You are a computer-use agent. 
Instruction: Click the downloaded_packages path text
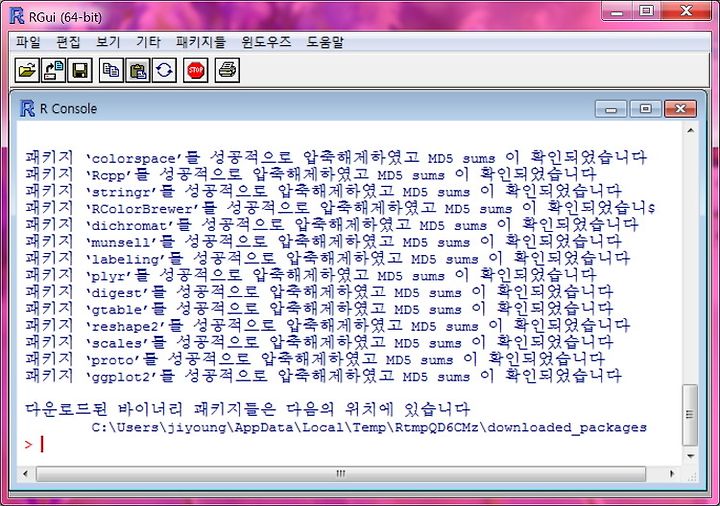(x=369, y=427)
